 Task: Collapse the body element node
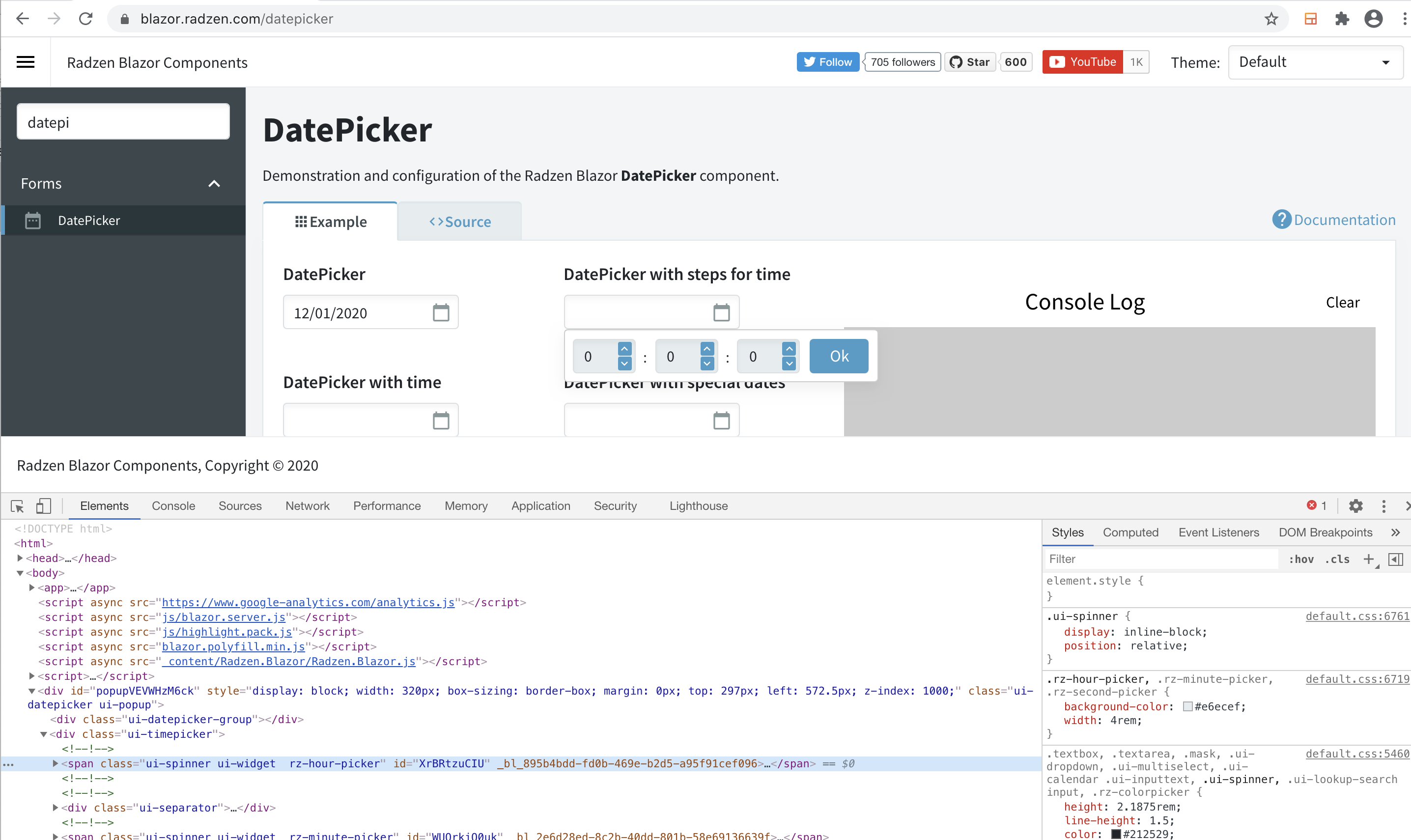click(20, 573)
